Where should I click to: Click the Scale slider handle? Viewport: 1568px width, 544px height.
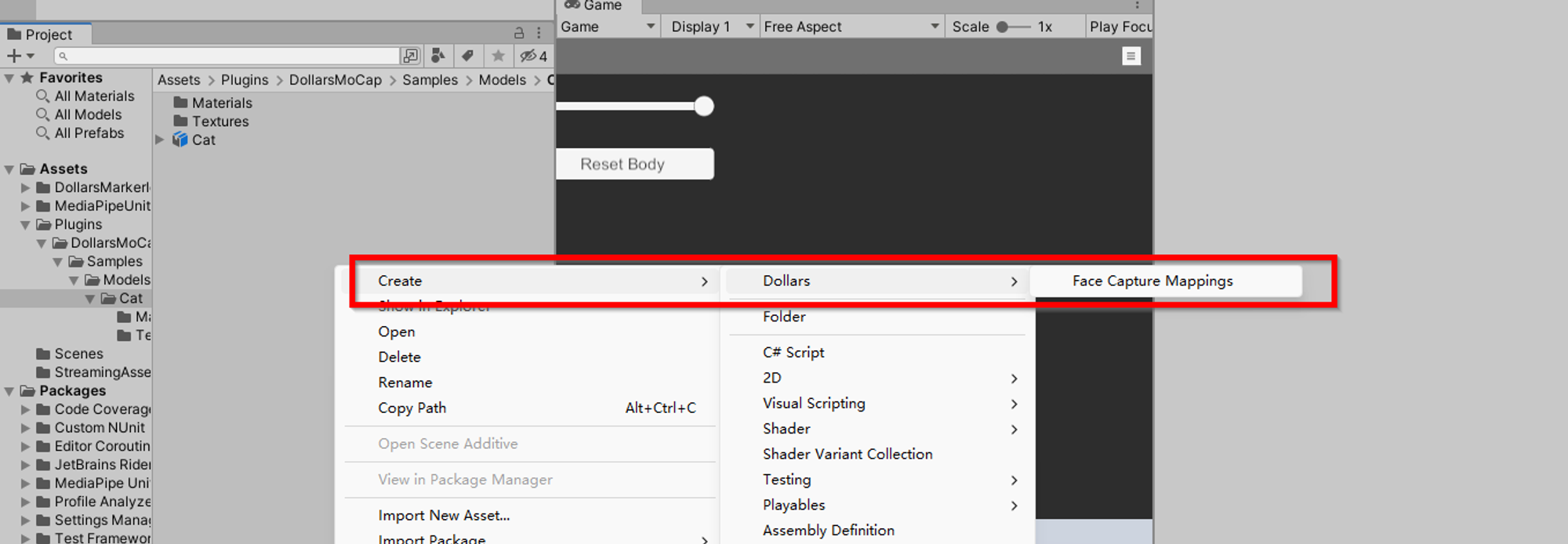click(1002, 27)
